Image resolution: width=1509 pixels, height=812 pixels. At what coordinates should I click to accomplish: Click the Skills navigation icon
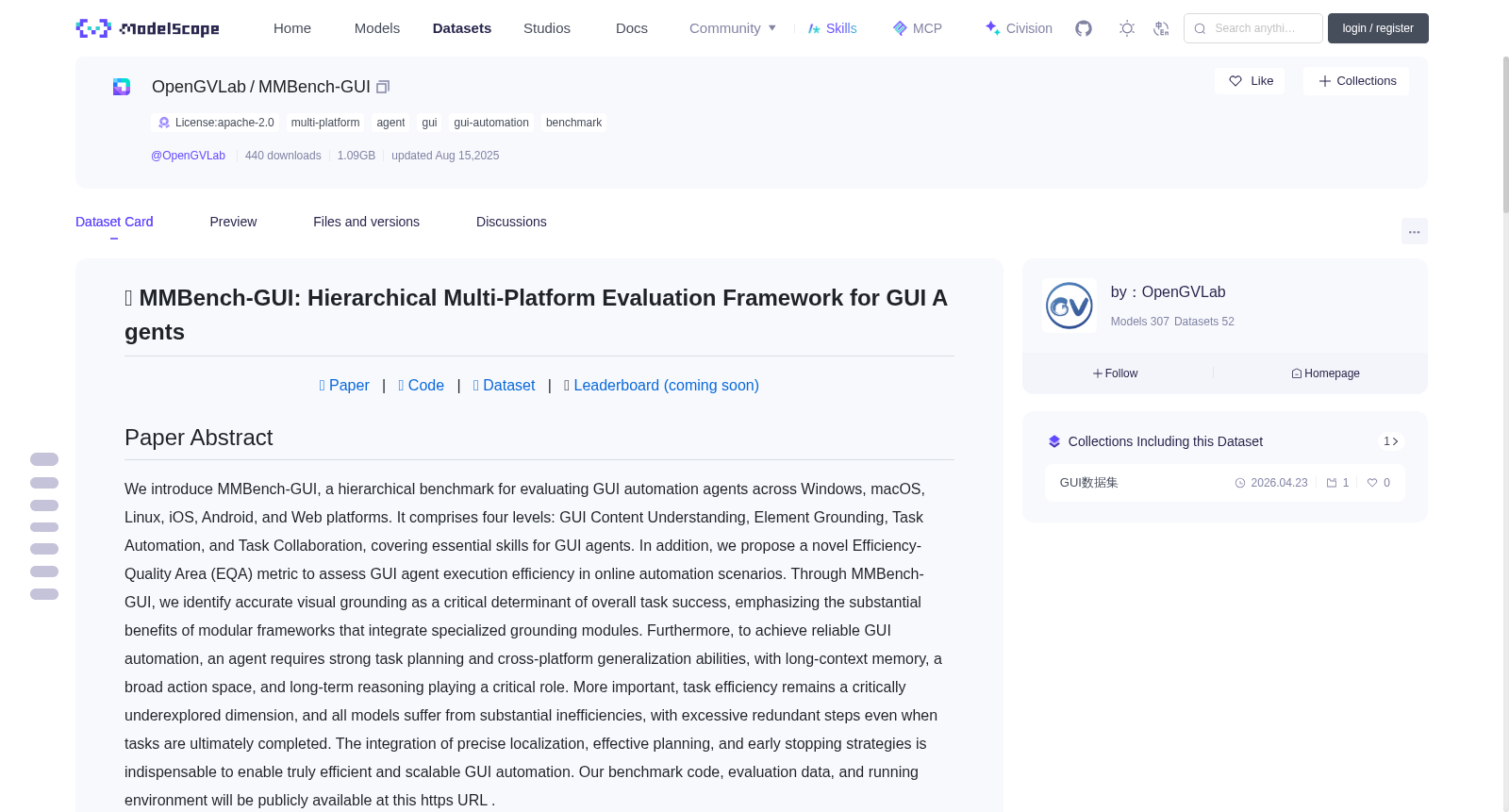point(814,28)
